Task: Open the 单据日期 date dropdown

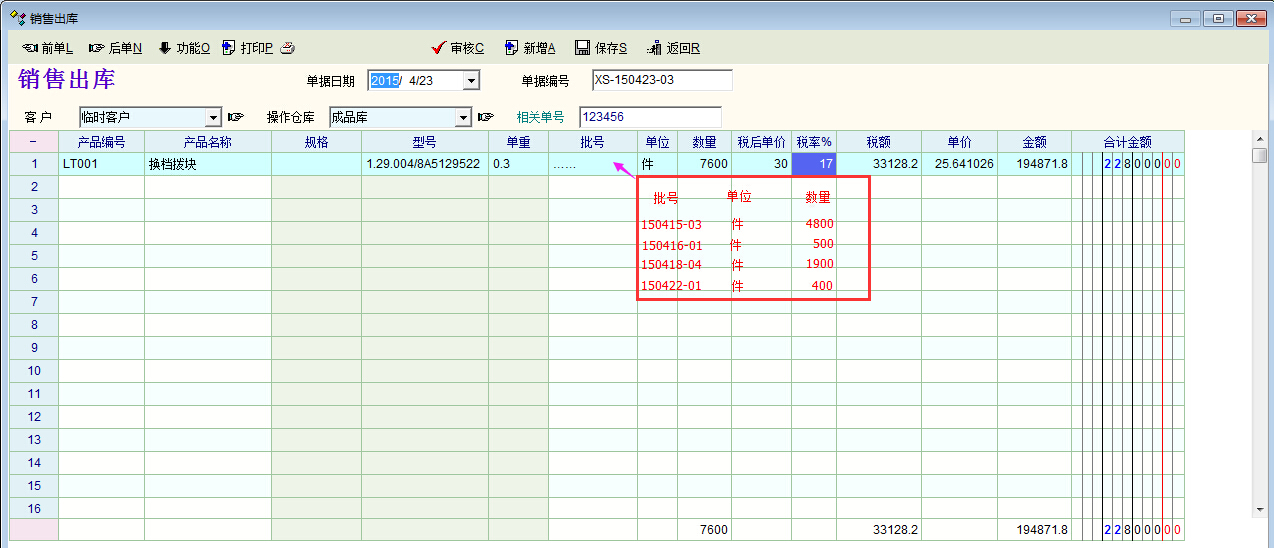Action: point(472,81)
